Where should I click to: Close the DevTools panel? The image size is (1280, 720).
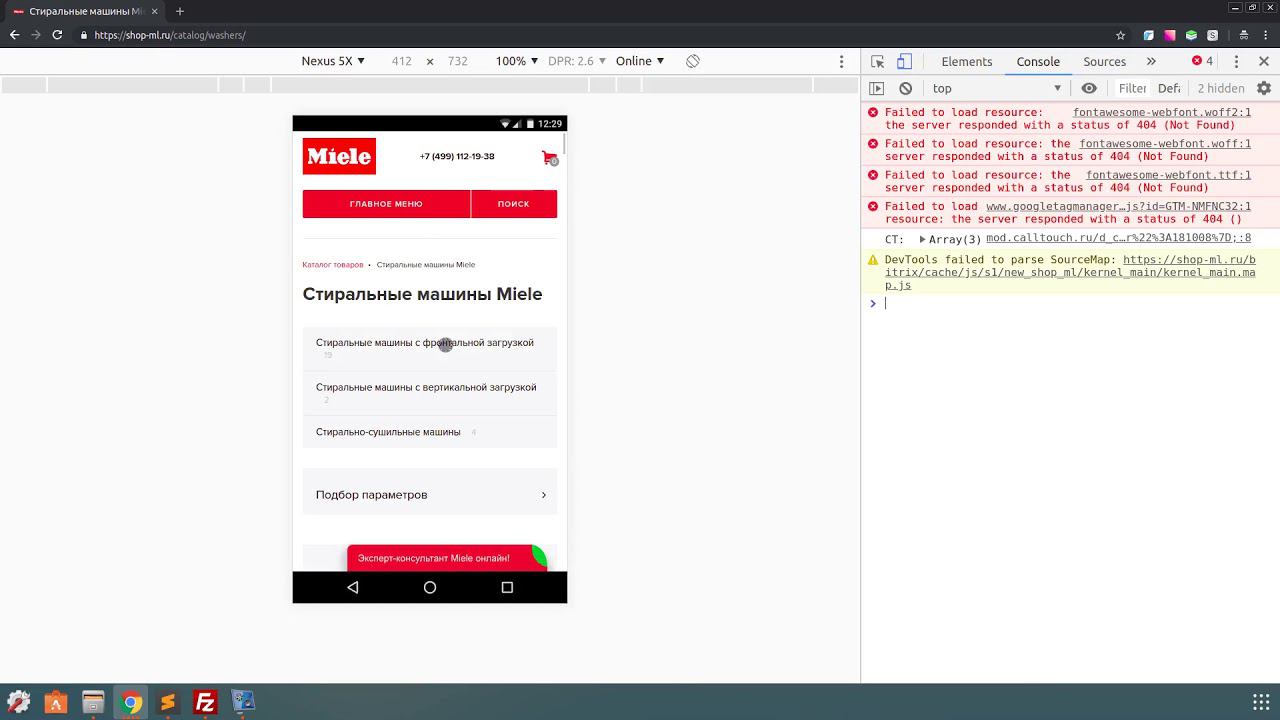tap(1264, 61)
